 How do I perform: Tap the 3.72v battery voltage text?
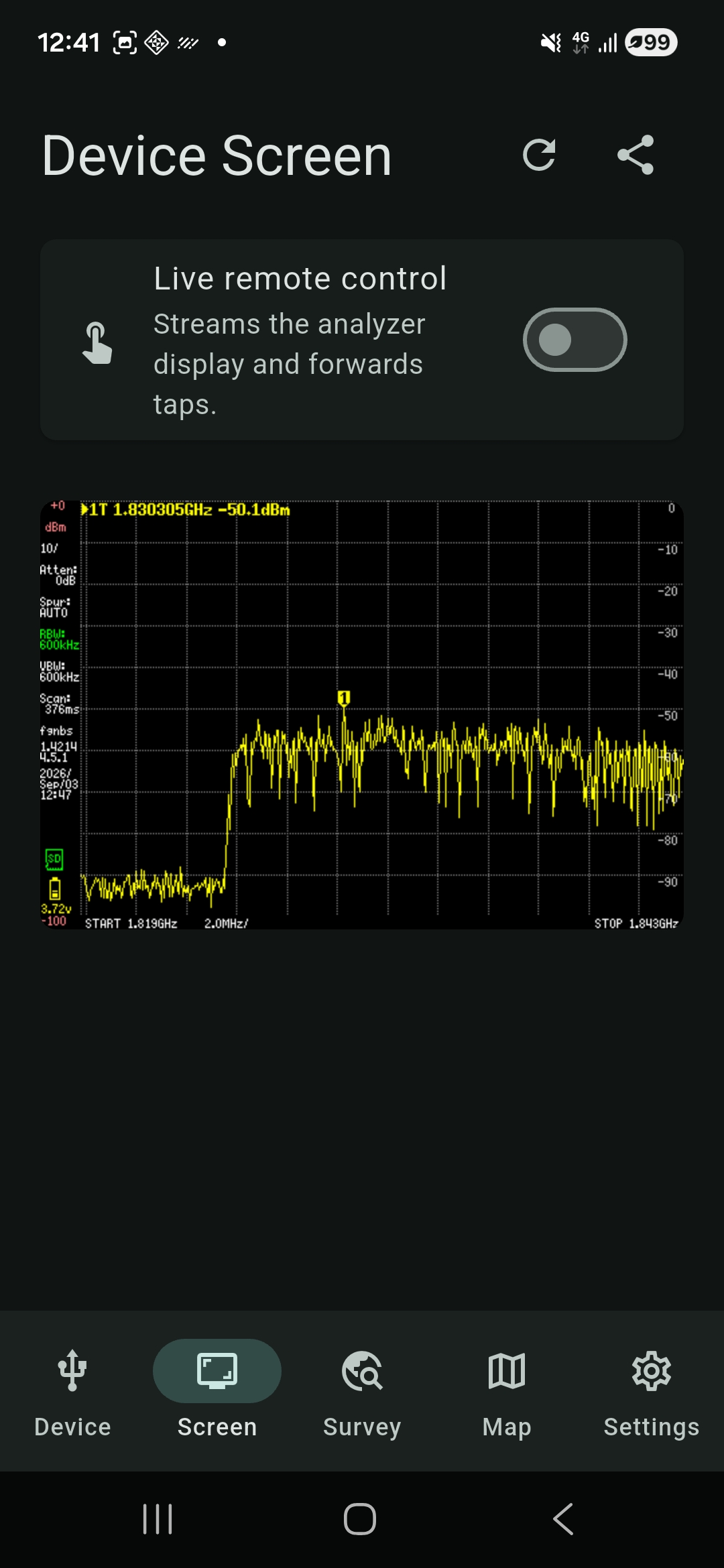tap(56, 909)
